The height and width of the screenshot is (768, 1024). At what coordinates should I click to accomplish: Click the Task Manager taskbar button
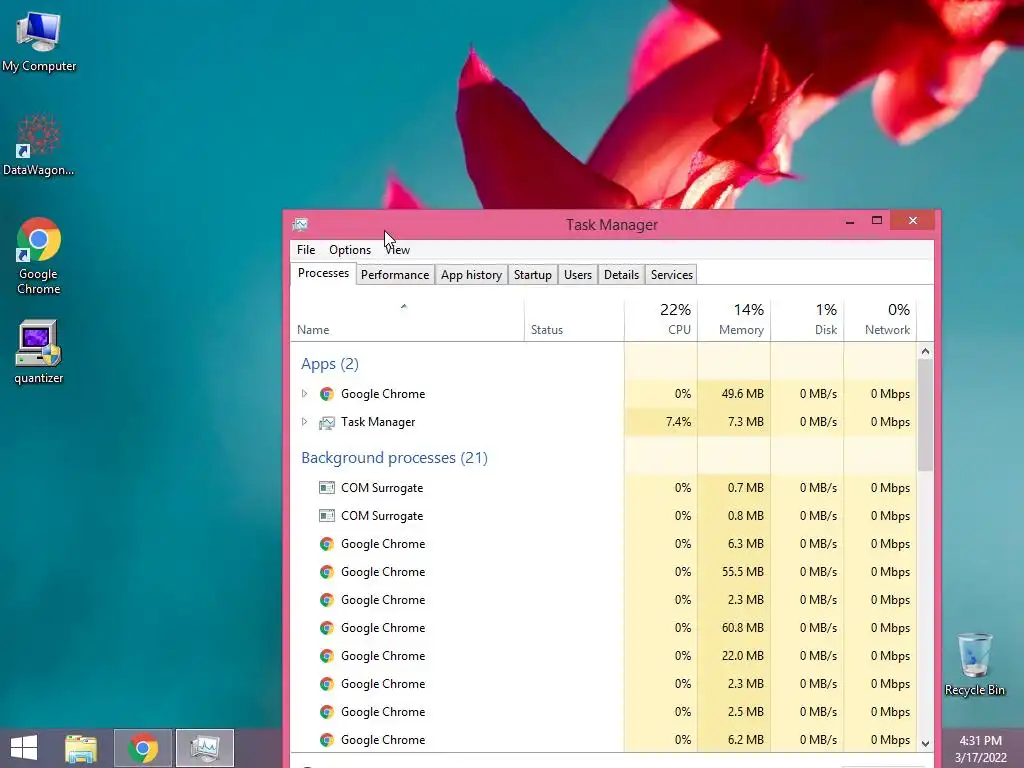click(x=204, y=748)
